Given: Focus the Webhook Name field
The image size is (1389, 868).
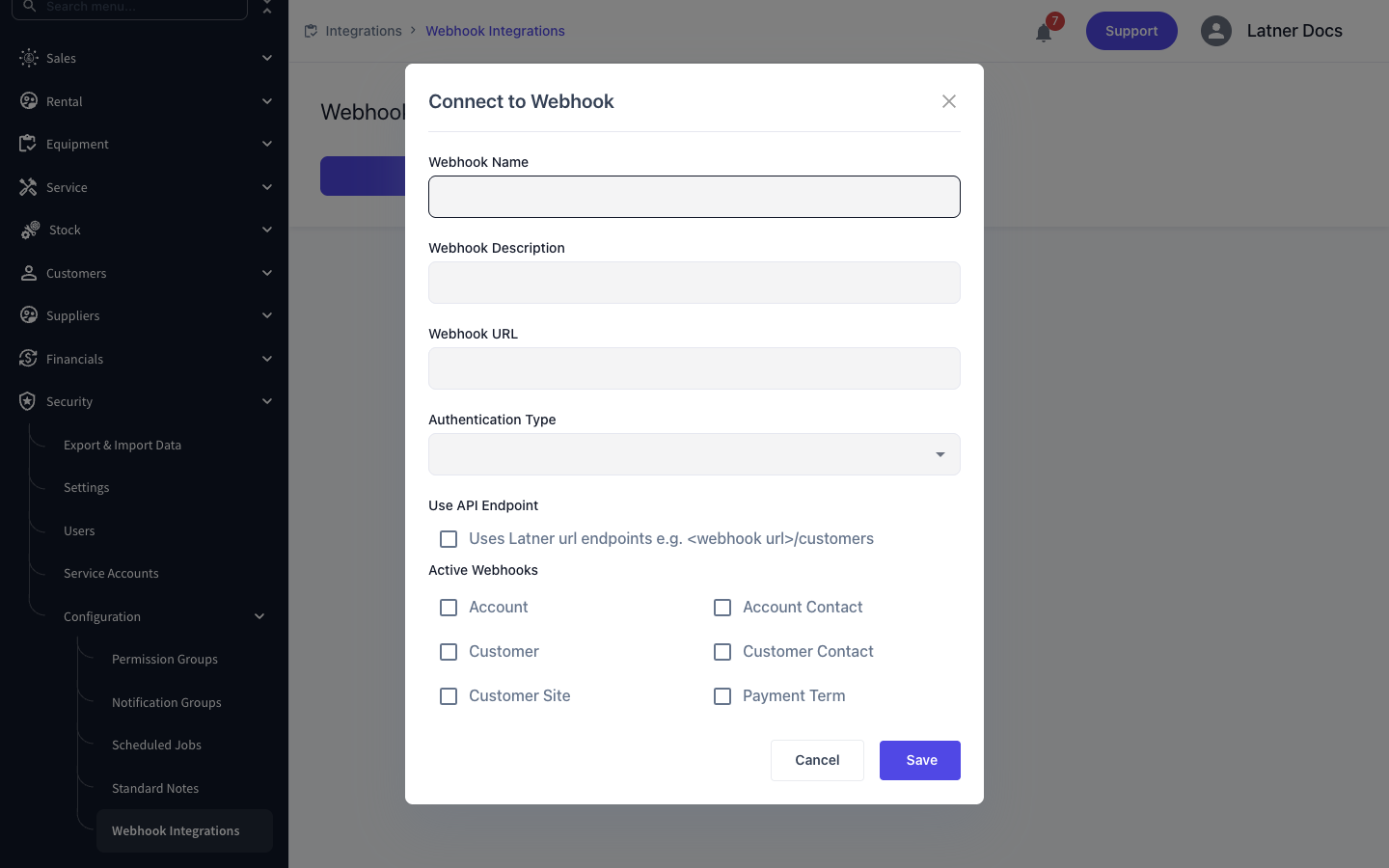Looking at the screenshot, I should (x=694, y=197).
